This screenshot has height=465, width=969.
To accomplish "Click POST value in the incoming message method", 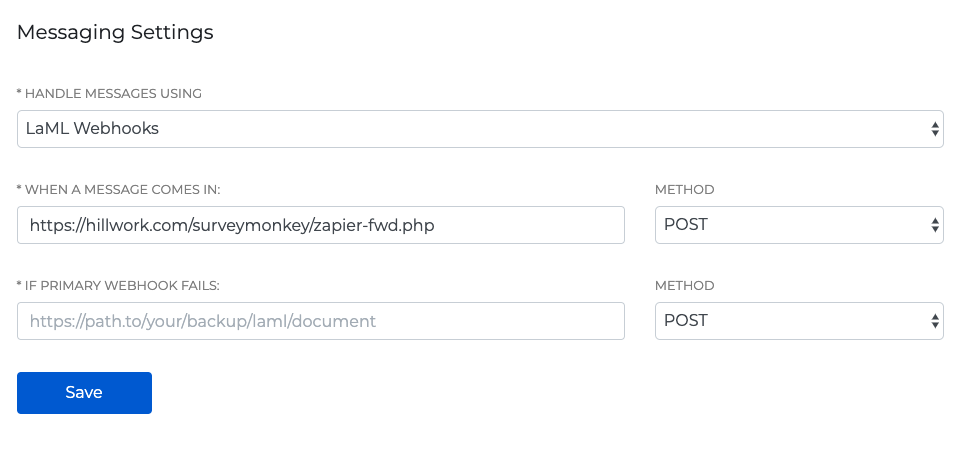I will click(686, 224).
